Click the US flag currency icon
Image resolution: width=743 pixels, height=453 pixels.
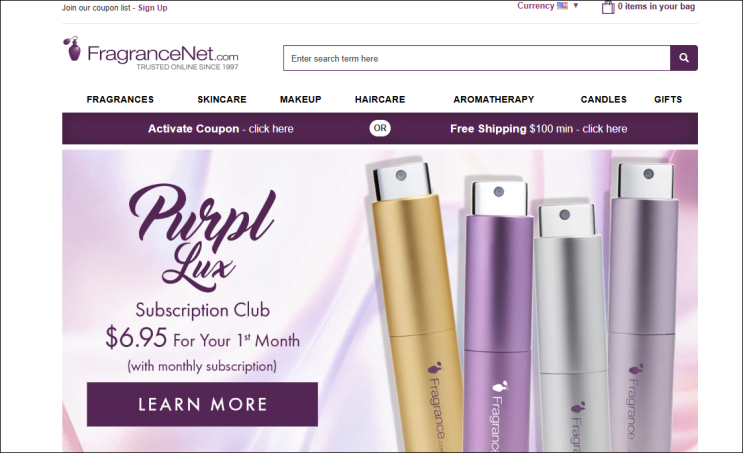[x=562, y=6]
